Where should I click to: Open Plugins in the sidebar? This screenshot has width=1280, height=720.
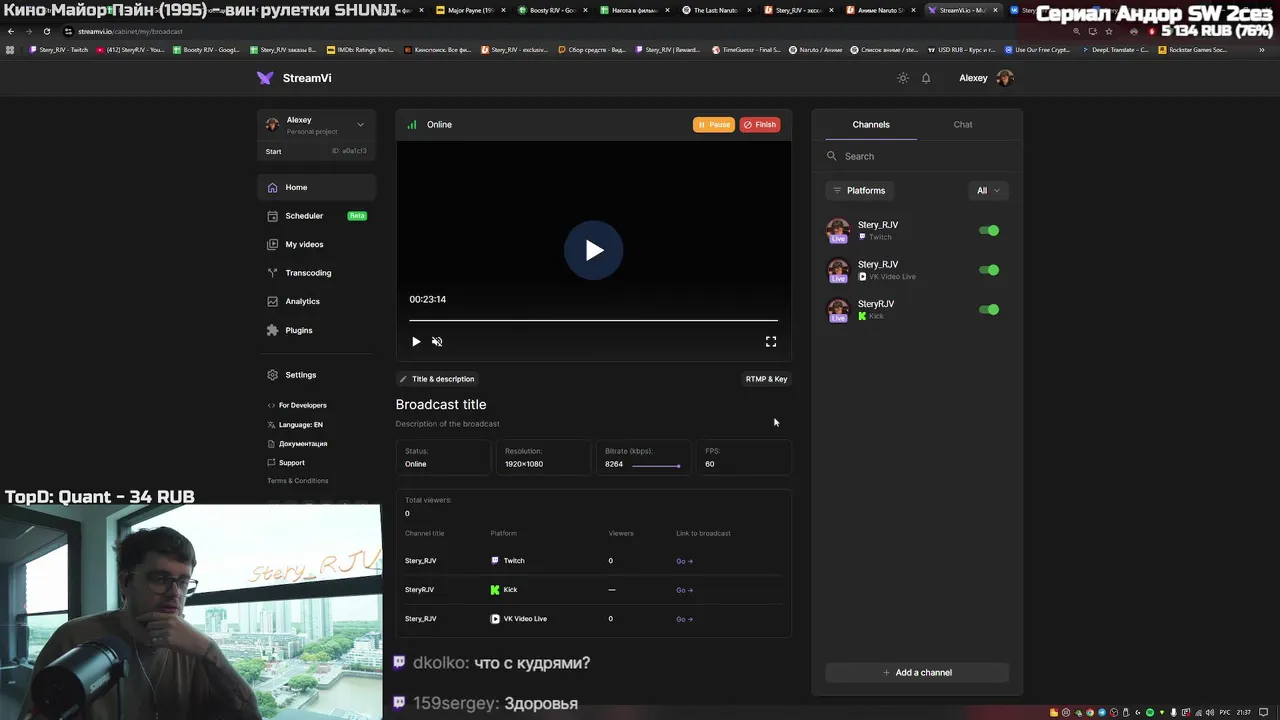point(317,330)
